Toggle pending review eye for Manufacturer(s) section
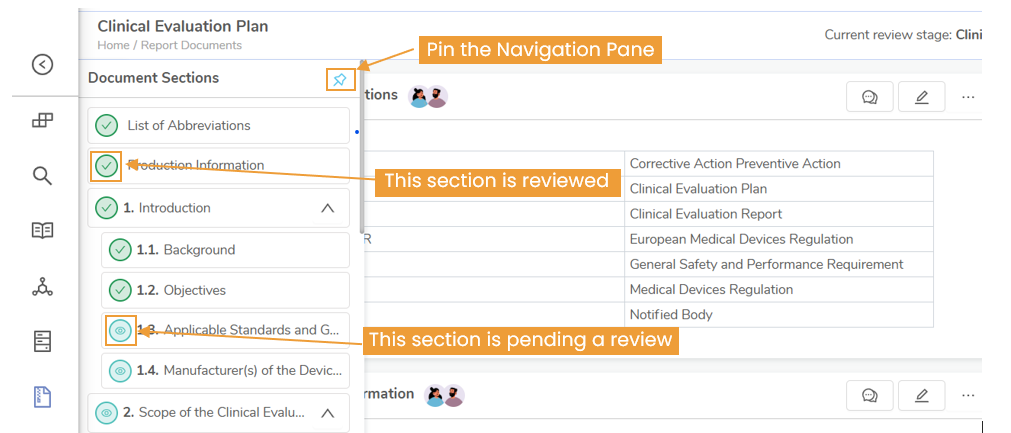This screenshot has width=1011, height=433. tap(120, 371)
